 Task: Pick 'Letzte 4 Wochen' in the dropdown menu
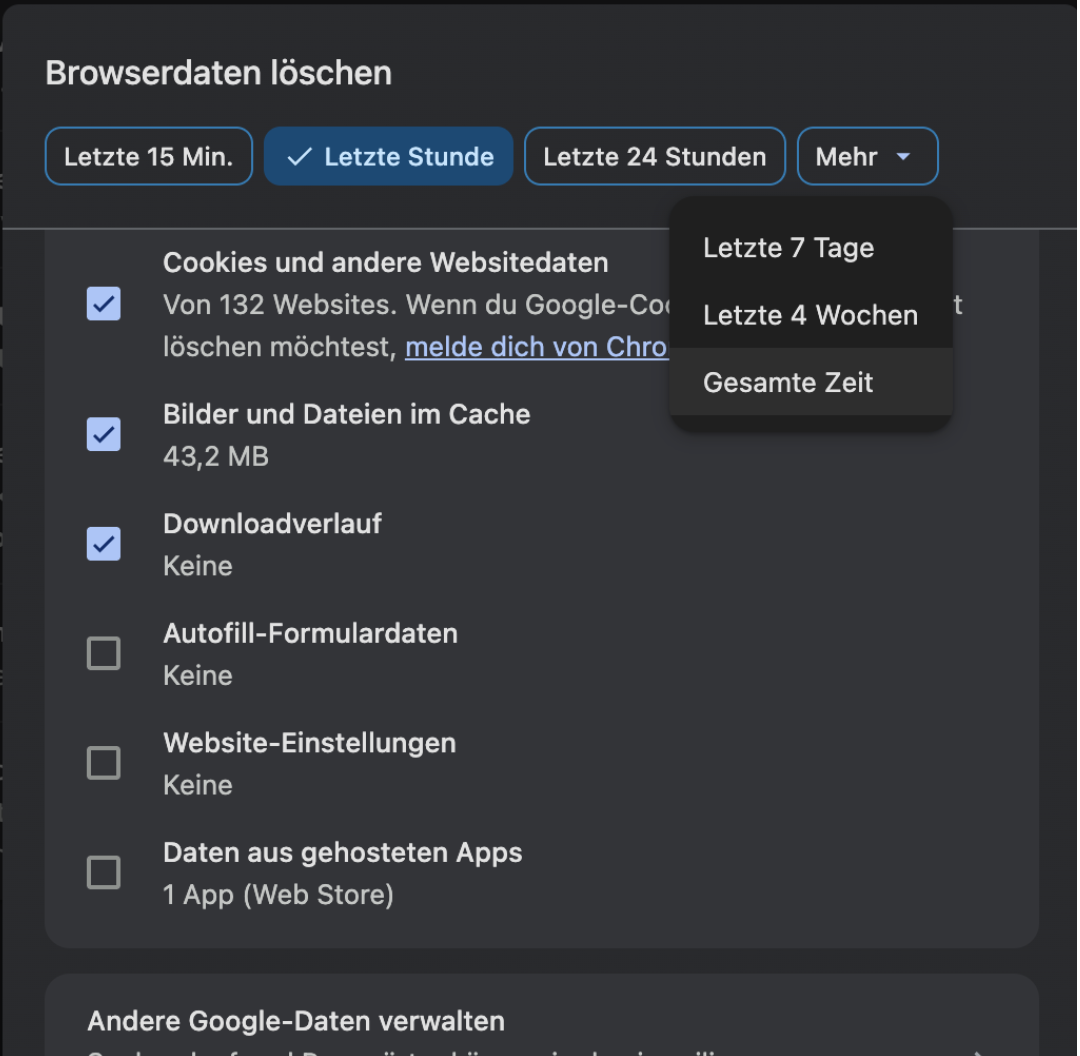(x=810, y=315)
